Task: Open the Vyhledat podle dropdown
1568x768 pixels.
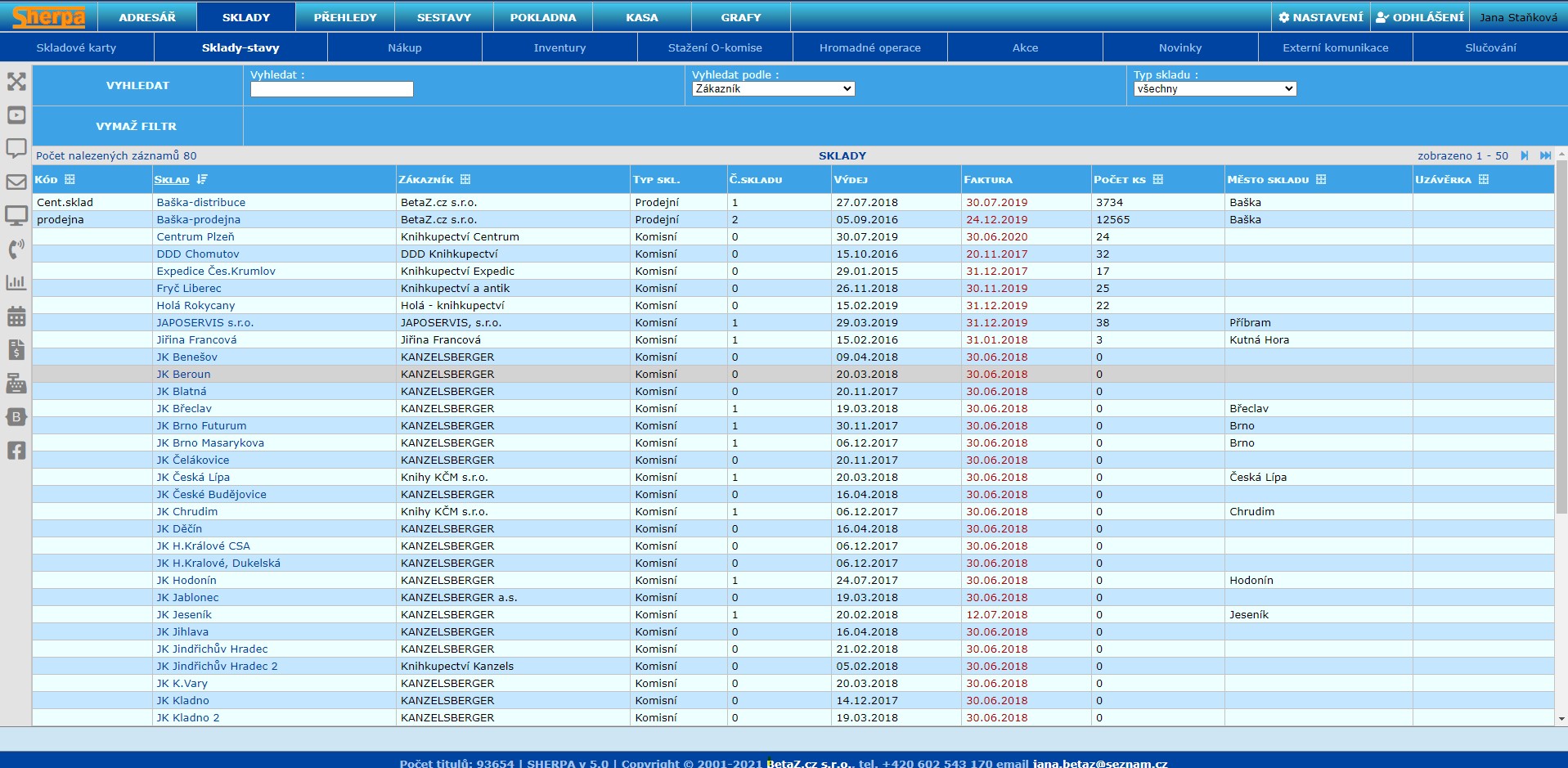Action: [773, 89]
